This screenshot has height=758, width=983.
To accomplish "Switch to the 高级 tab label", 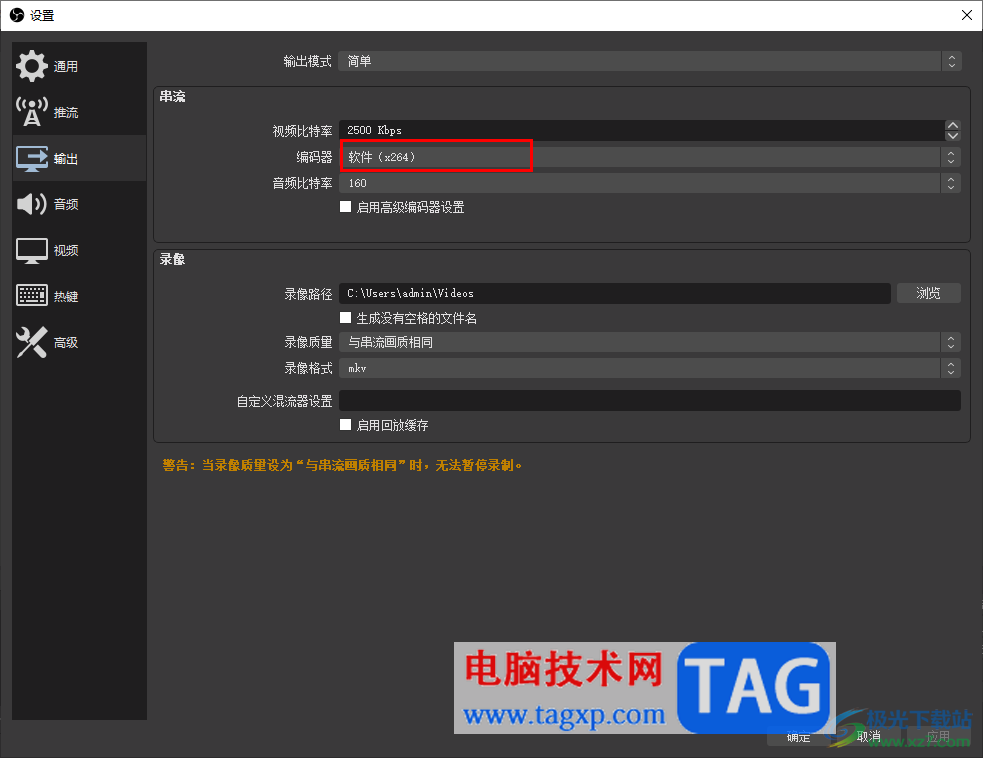I will pos(66,343).
